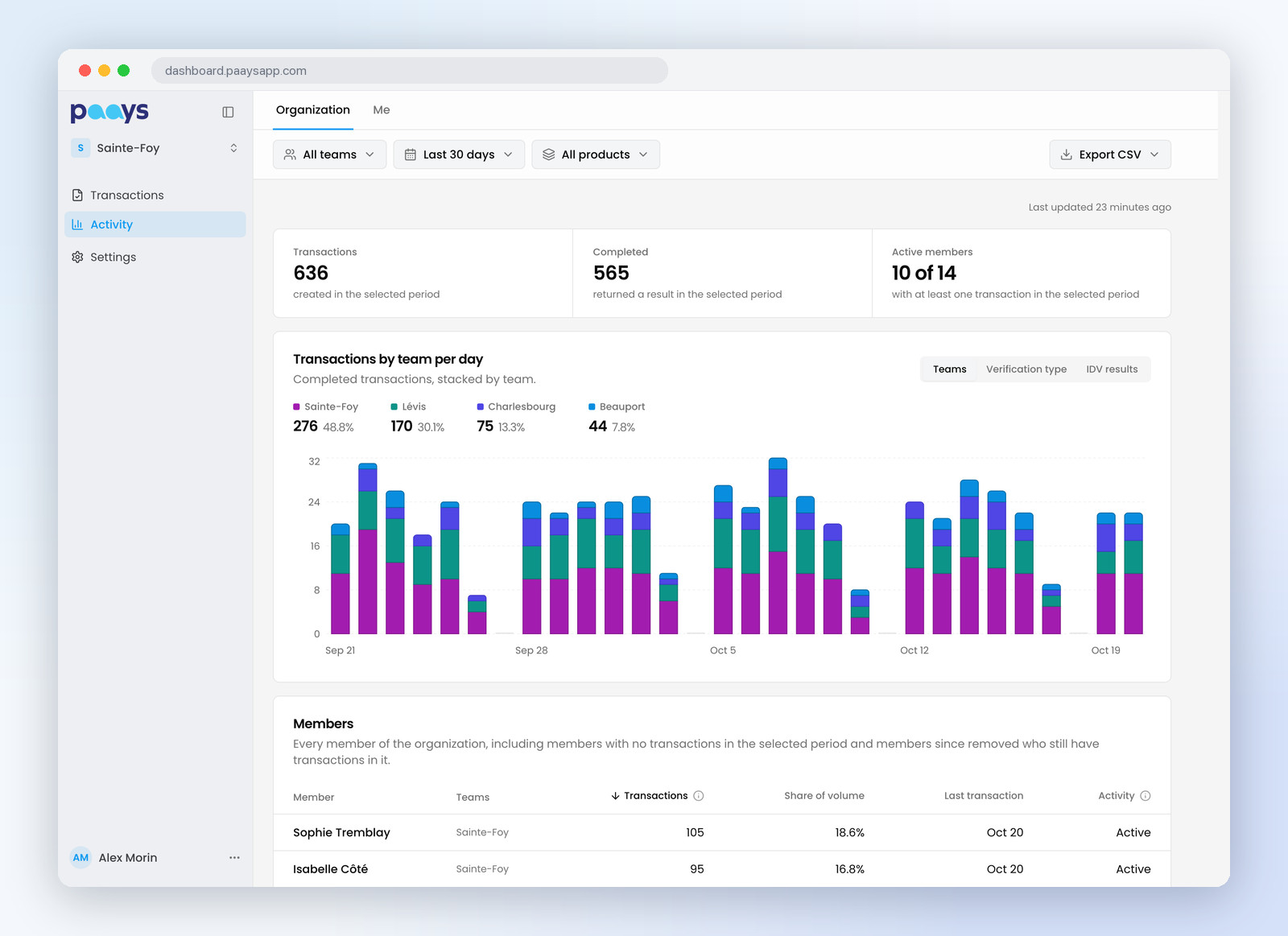The height and width of the screenshot is (936, 1288).
Task: Sort by Transactions column arrow
Action: coord(615,796)
